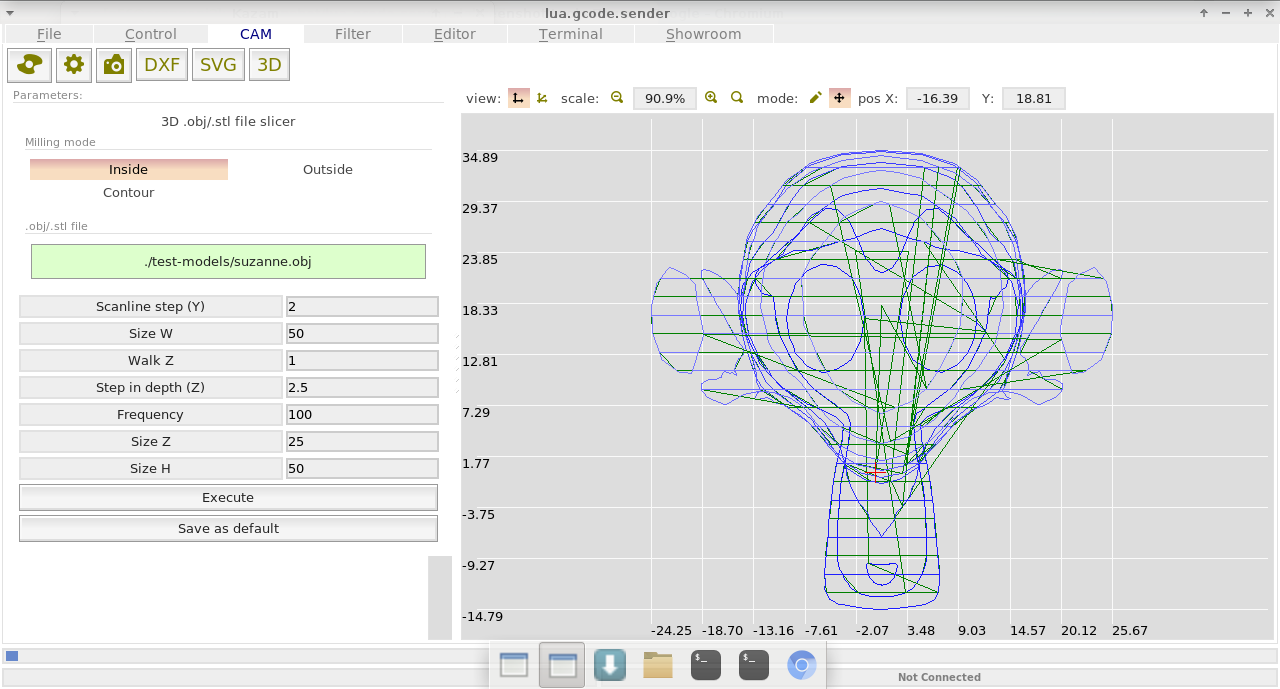Screen dimensions: 1280x689
Task: Select the CAM tab
Action: click(x=256, y=34)
